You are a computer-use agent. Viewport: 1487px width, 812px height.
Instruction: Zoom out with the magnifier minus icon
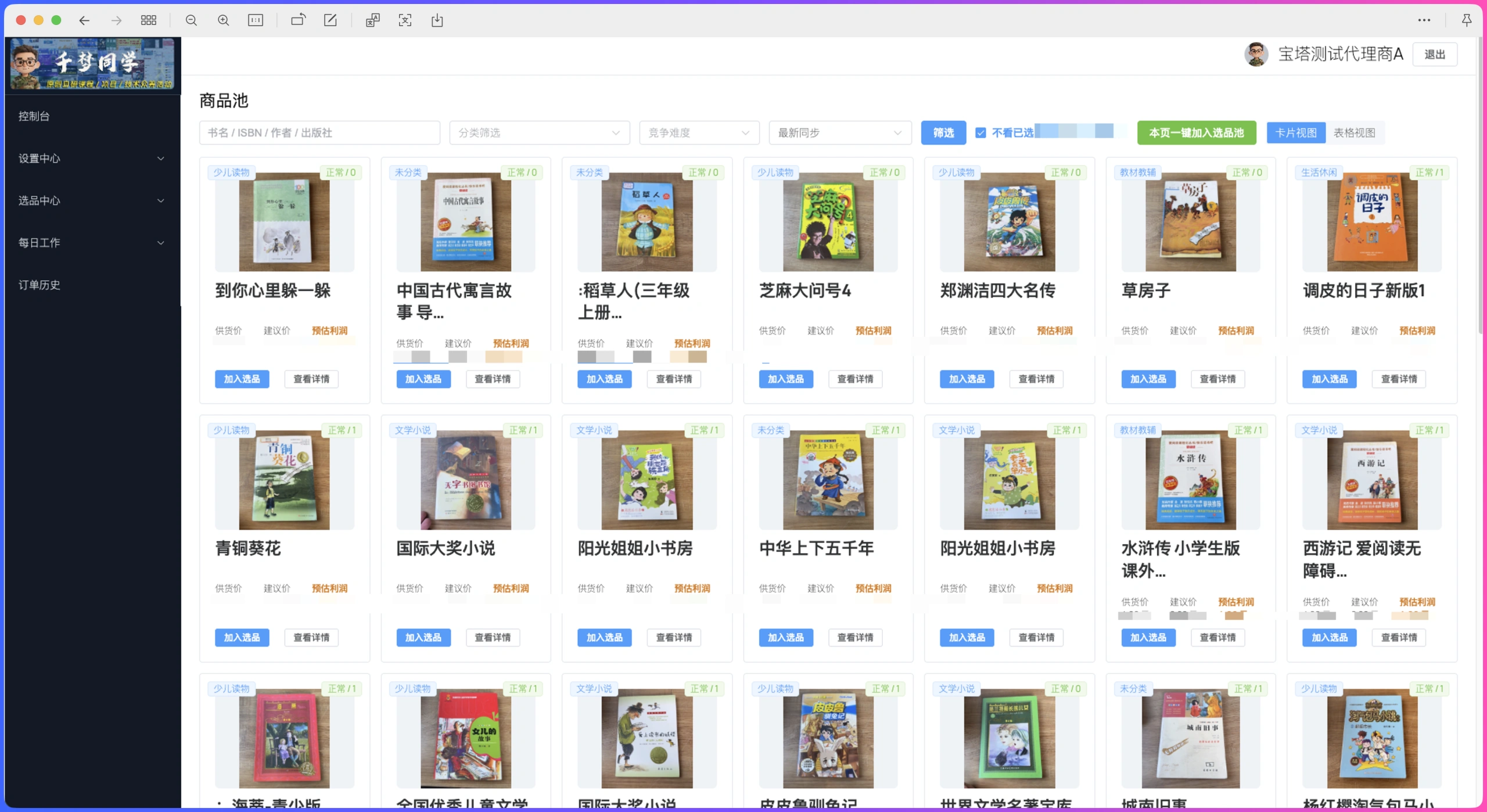[191, 20]
